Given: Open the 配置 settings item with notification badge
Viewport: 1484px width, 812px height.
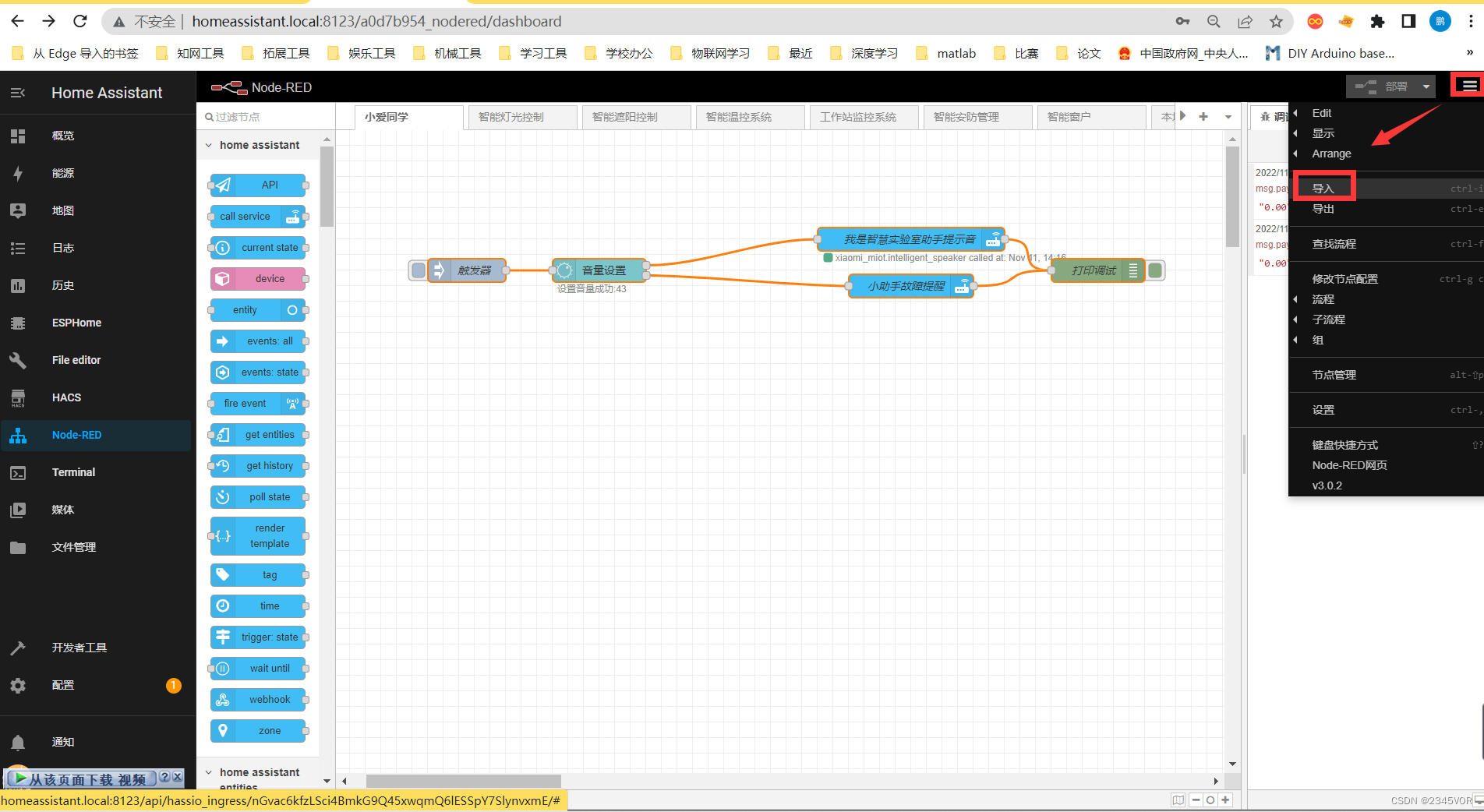Looking at the screenshot, I should [x=63, y=685].
